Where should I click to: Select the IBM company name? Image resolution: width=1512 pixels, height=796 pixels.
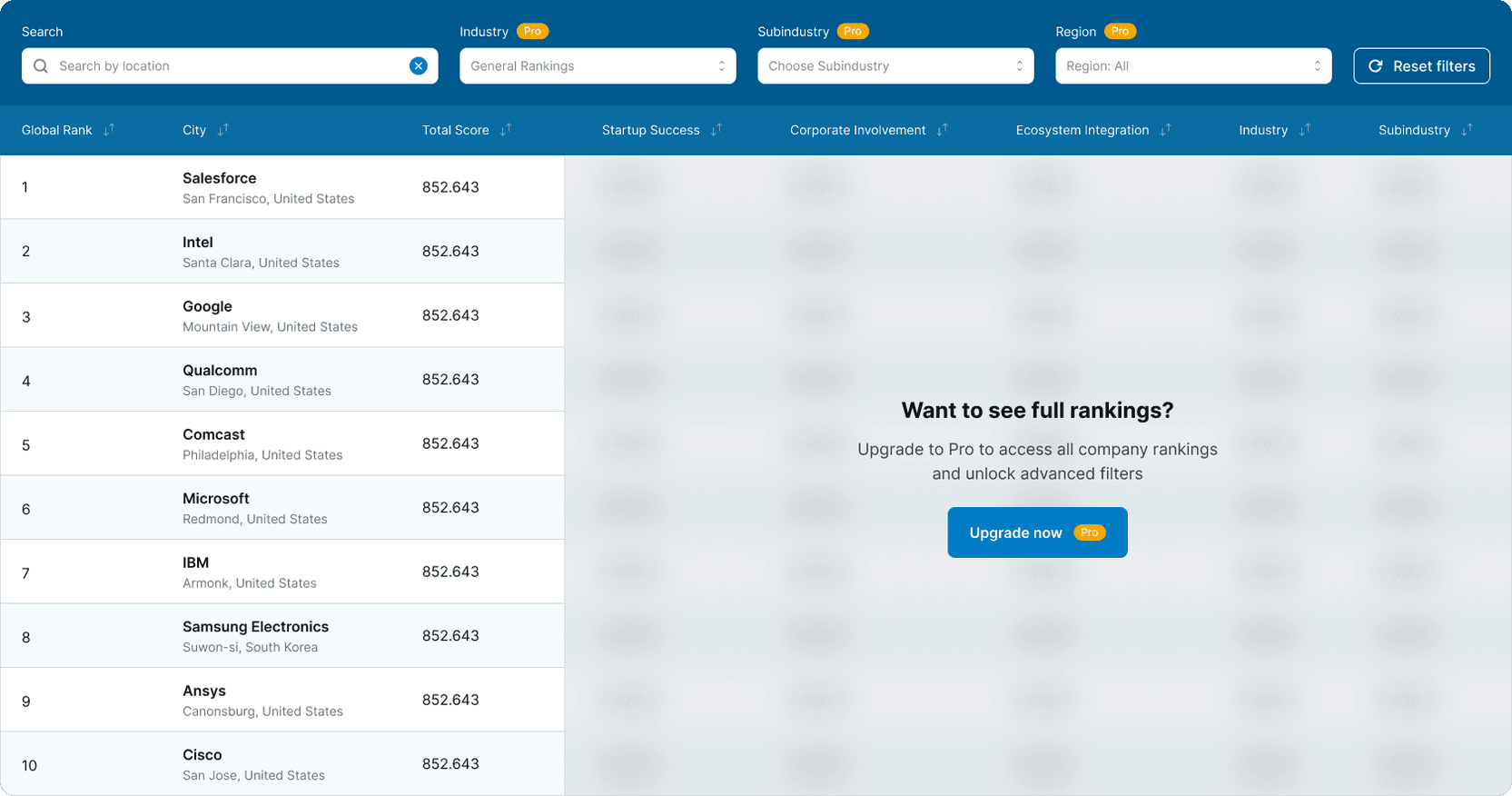point(195,562)
